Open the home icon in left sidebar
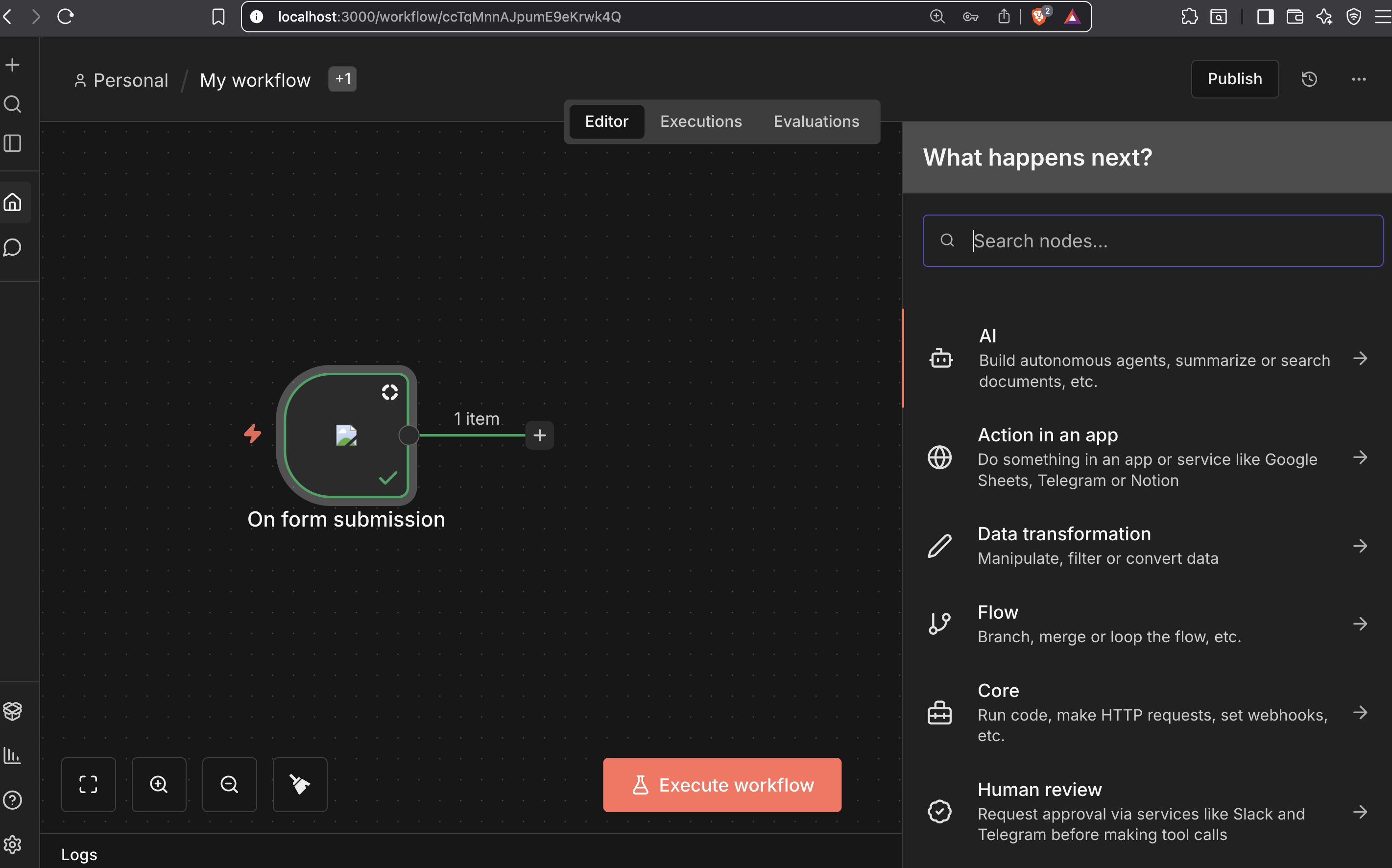The height and width of the screenshot is (868, 1392). click(13, 202)
